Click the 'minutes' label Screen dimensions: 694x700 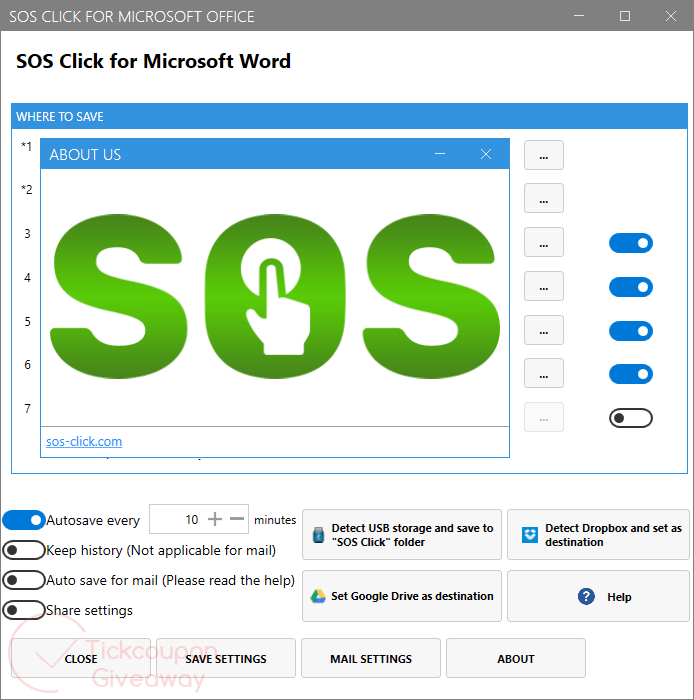[x=275, y=520]
